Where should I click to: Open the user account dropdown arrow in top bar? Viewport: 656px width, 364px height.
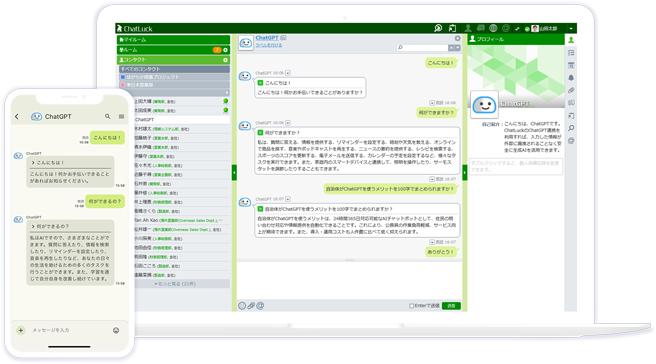[571, 28]
